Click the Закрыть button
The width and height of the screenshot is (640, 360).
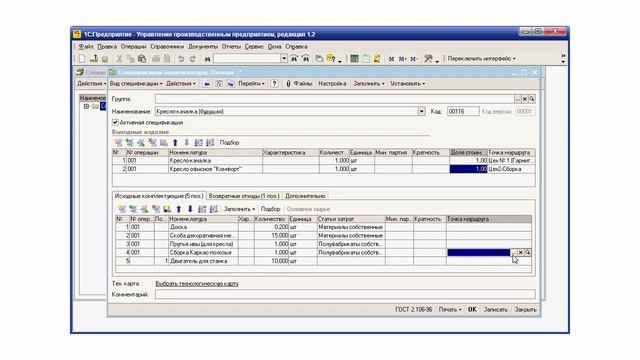click(525, 309)
